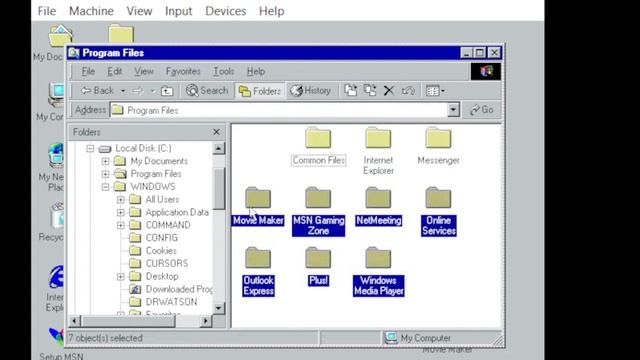Click folder tree scroll down arrow

pyautogui.click(x=219, y=308)
